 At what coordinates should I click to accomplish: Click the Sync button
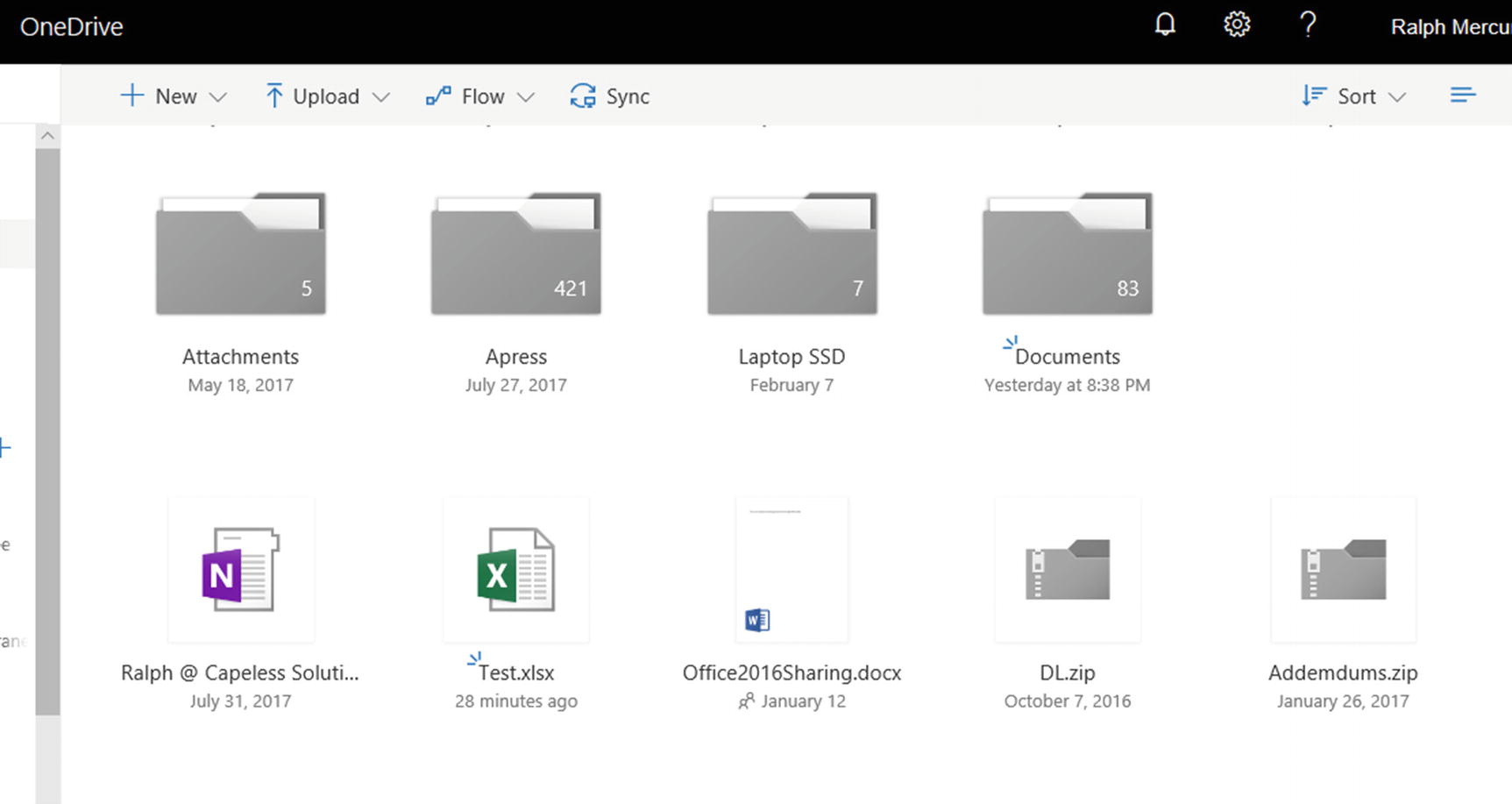pyautogui.click(x=610, y=96)
